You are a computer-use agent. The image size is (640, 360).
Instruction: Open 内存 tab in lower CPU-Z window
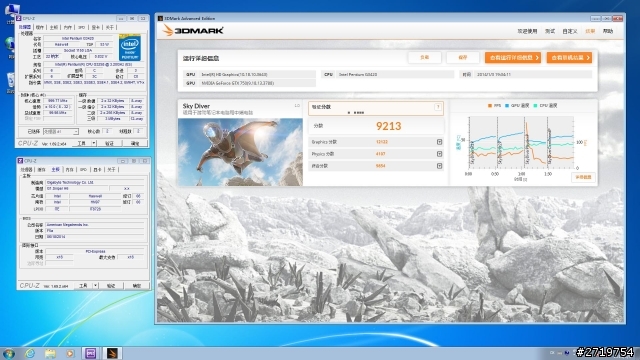pos(70,170)
